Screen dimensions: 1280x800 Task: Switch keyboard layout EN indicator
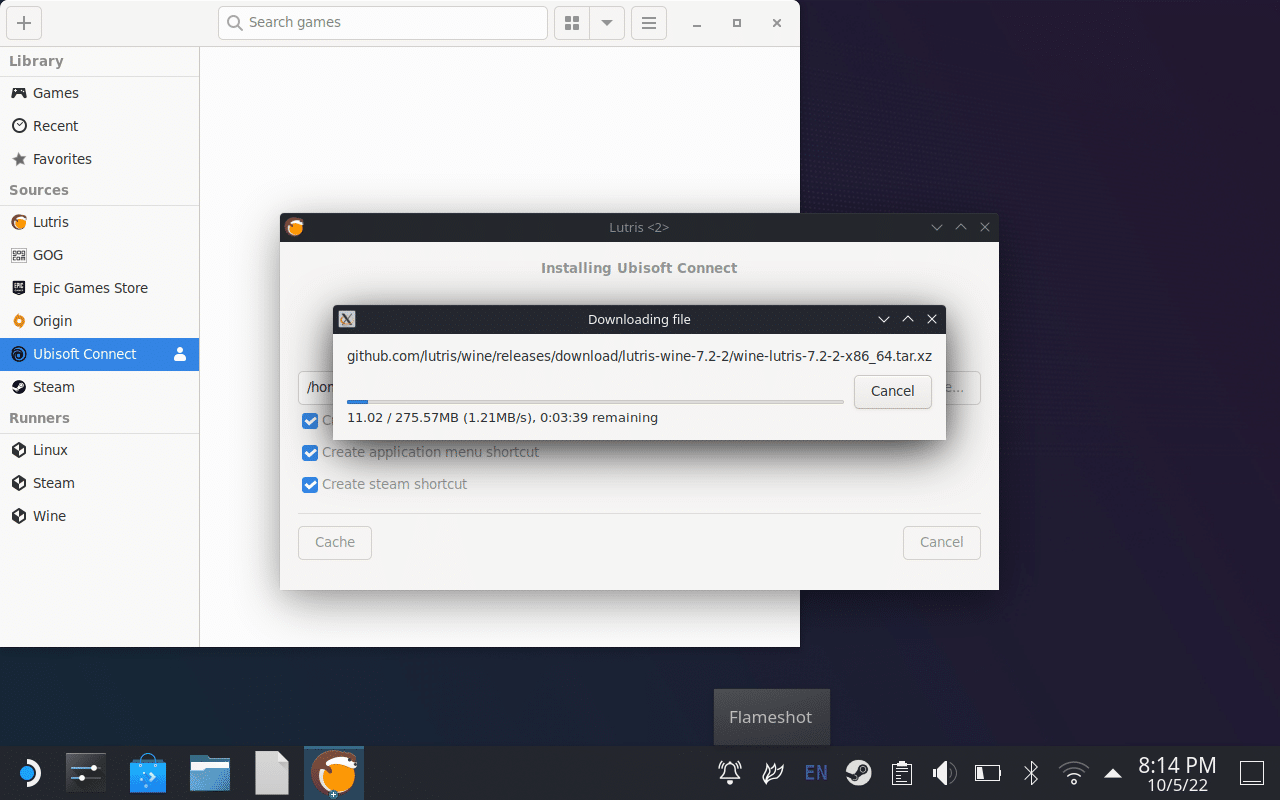[x=816, y=773]
